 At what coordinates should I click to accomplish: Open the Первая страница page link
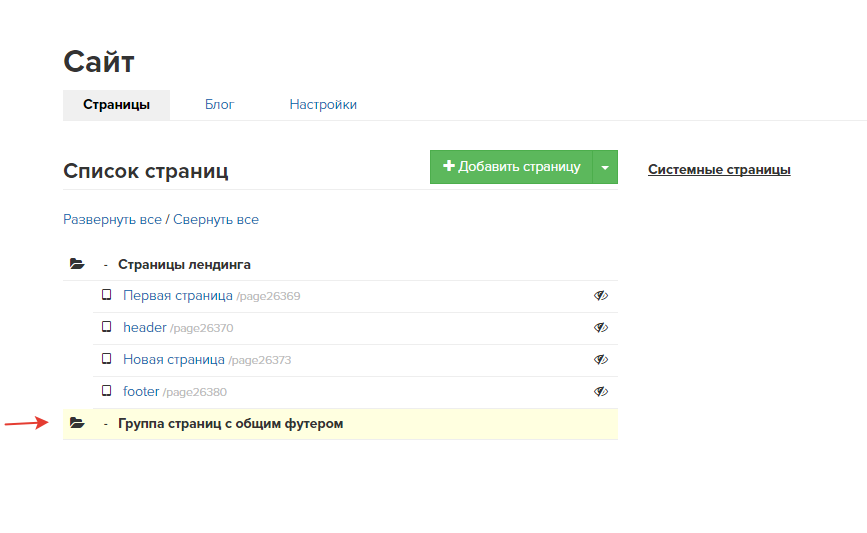(x=177, y=296)
